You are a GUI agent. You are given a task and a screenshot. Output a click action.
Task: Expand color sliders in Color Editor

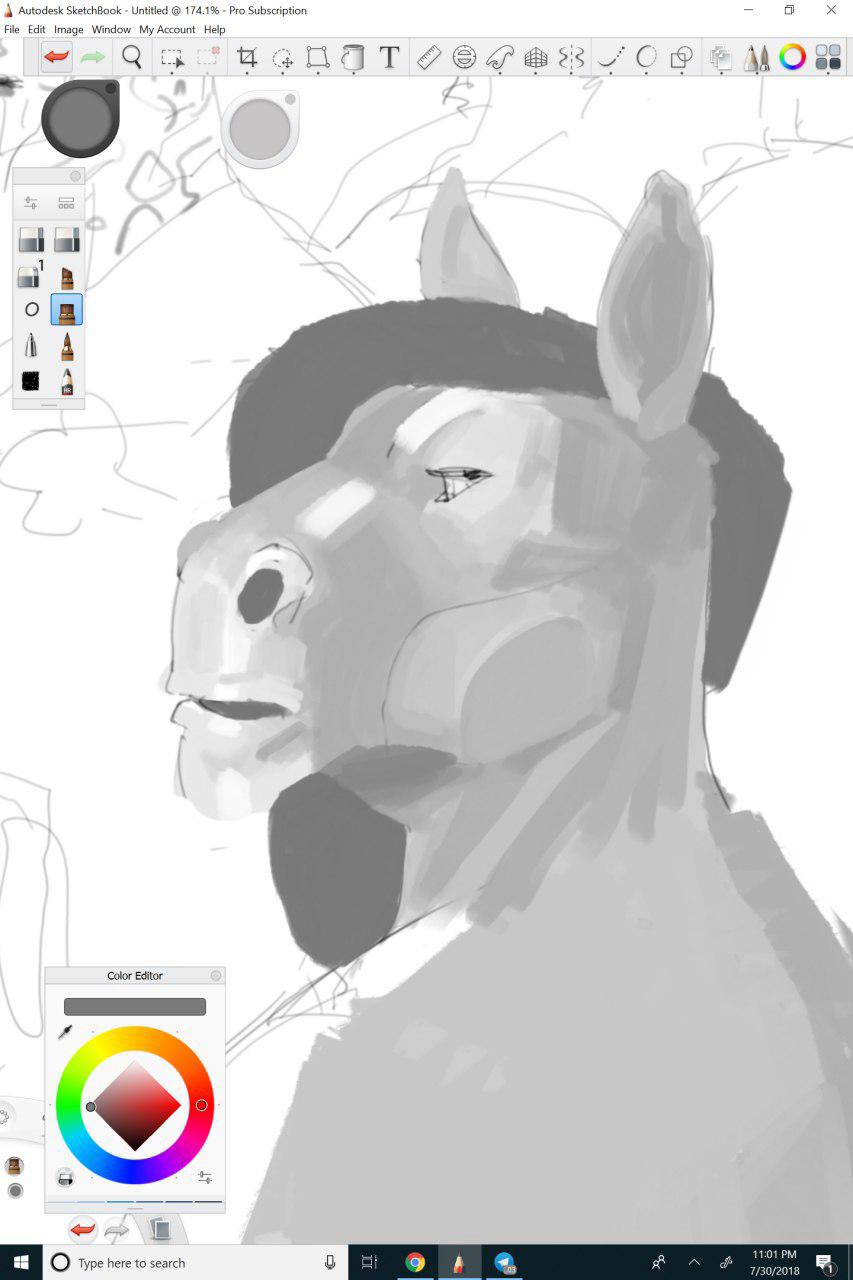[x=205, y=1177]
